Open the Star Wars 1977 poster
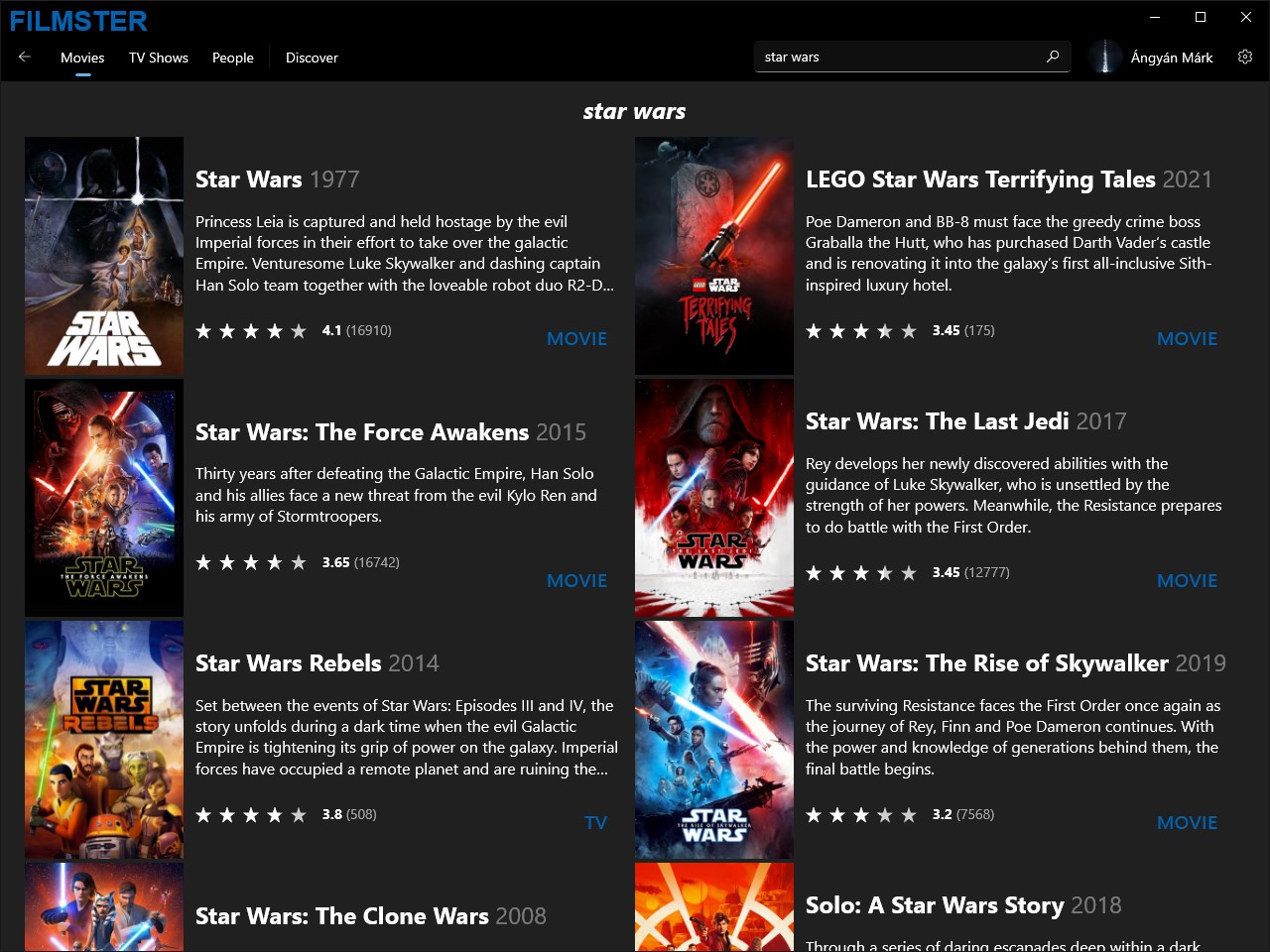The width and height of the screenshot is (1270, 952). coord(104,256)
